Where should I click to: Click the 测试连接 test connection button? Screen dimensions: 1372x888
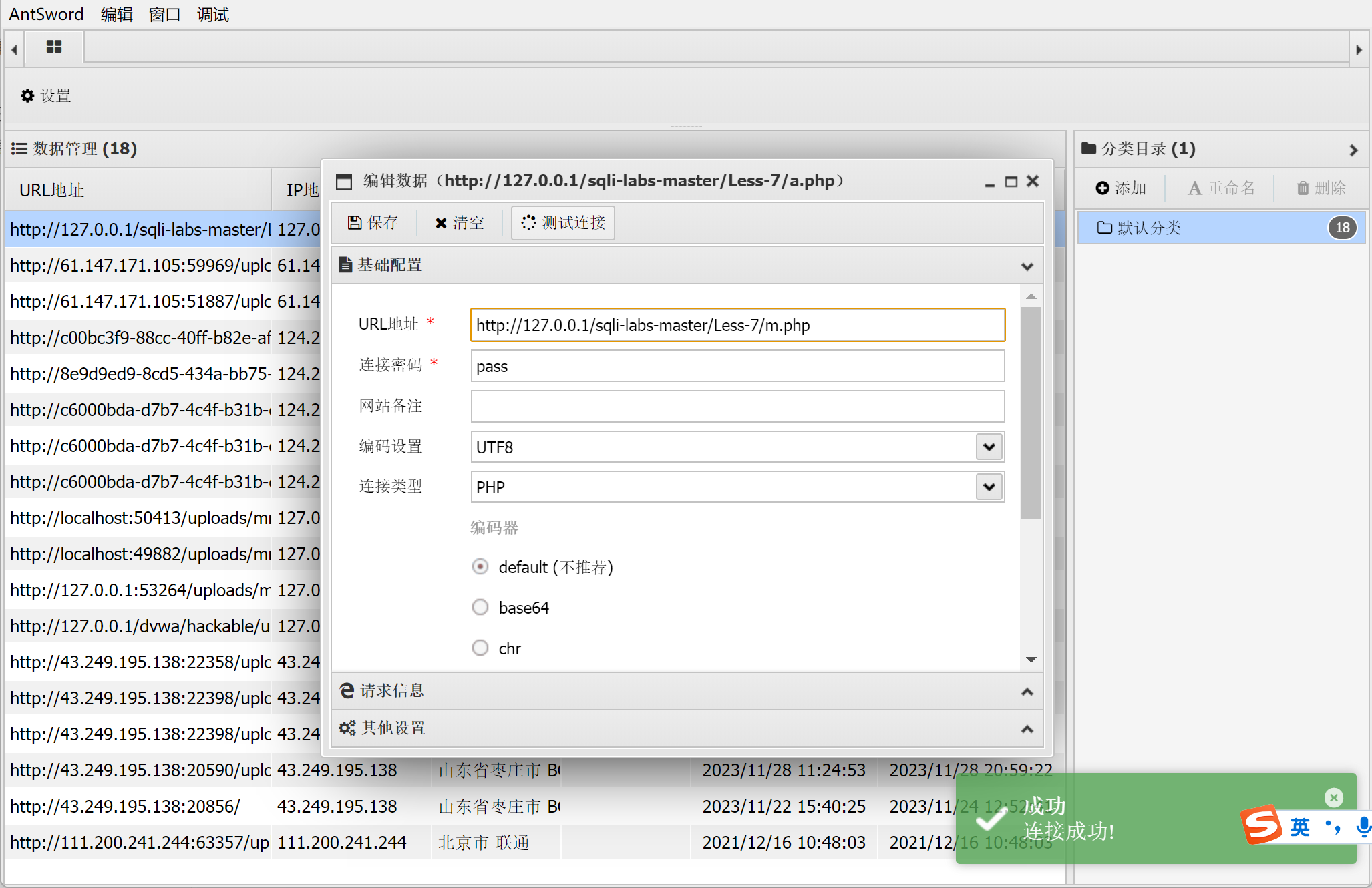pos(563,223)
